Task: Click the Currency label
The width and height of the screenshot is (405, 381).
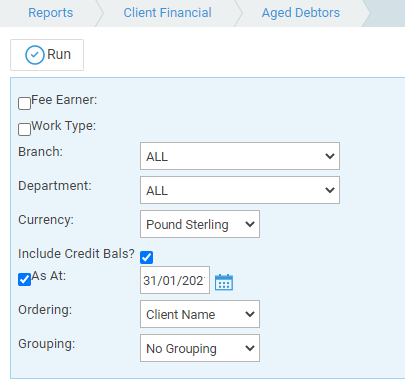Action: click(x=46, y=220)
